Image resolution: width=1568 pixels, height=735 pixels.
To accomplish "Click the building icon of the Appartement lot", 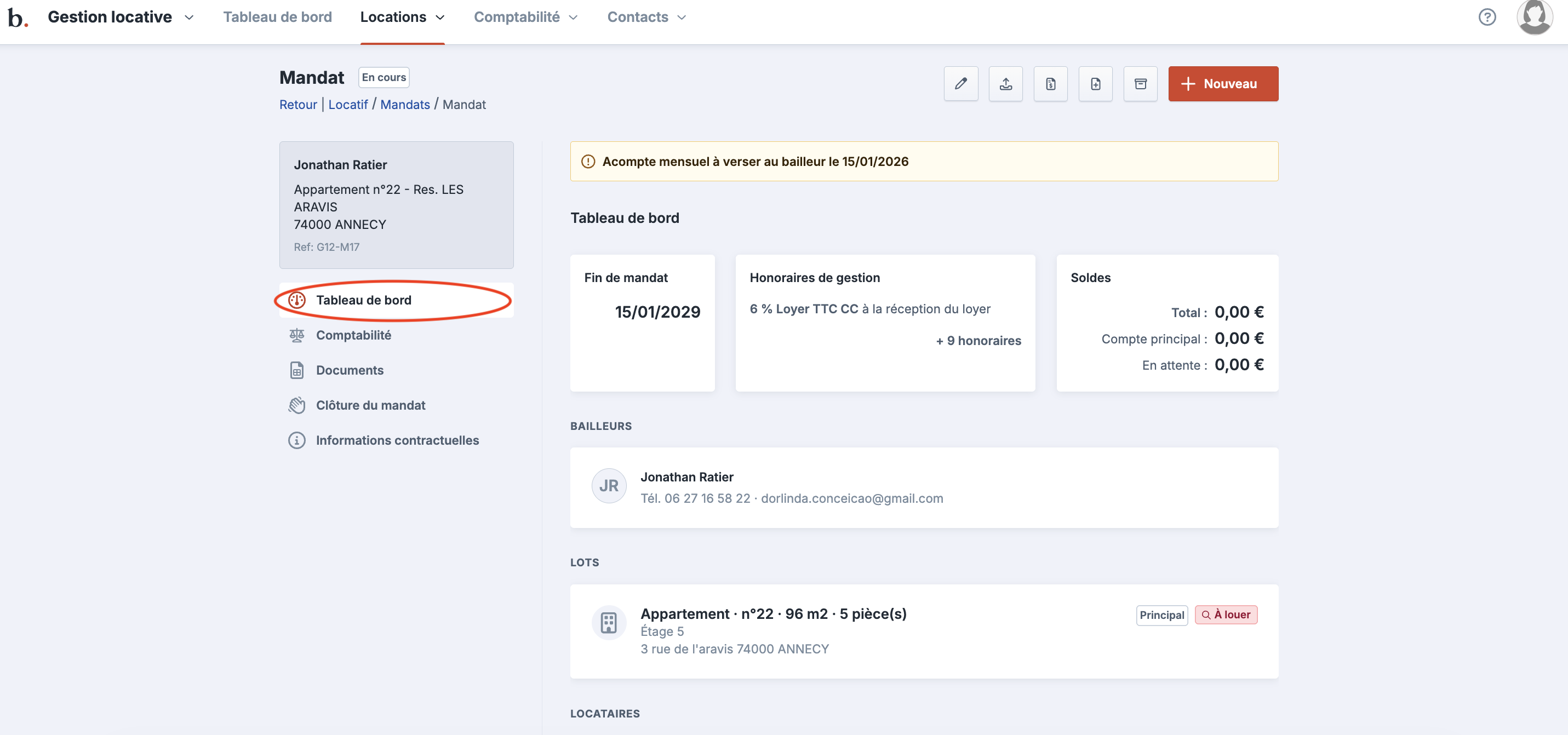I will [609, 622].
